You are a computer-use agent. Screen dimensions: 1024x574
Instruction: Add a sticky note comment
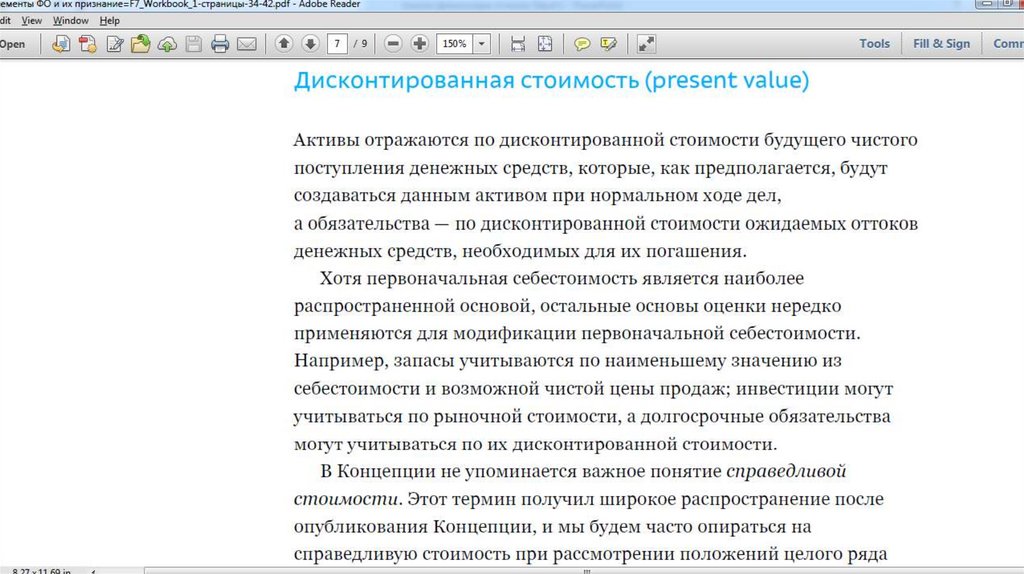click(x=582, y=44)
